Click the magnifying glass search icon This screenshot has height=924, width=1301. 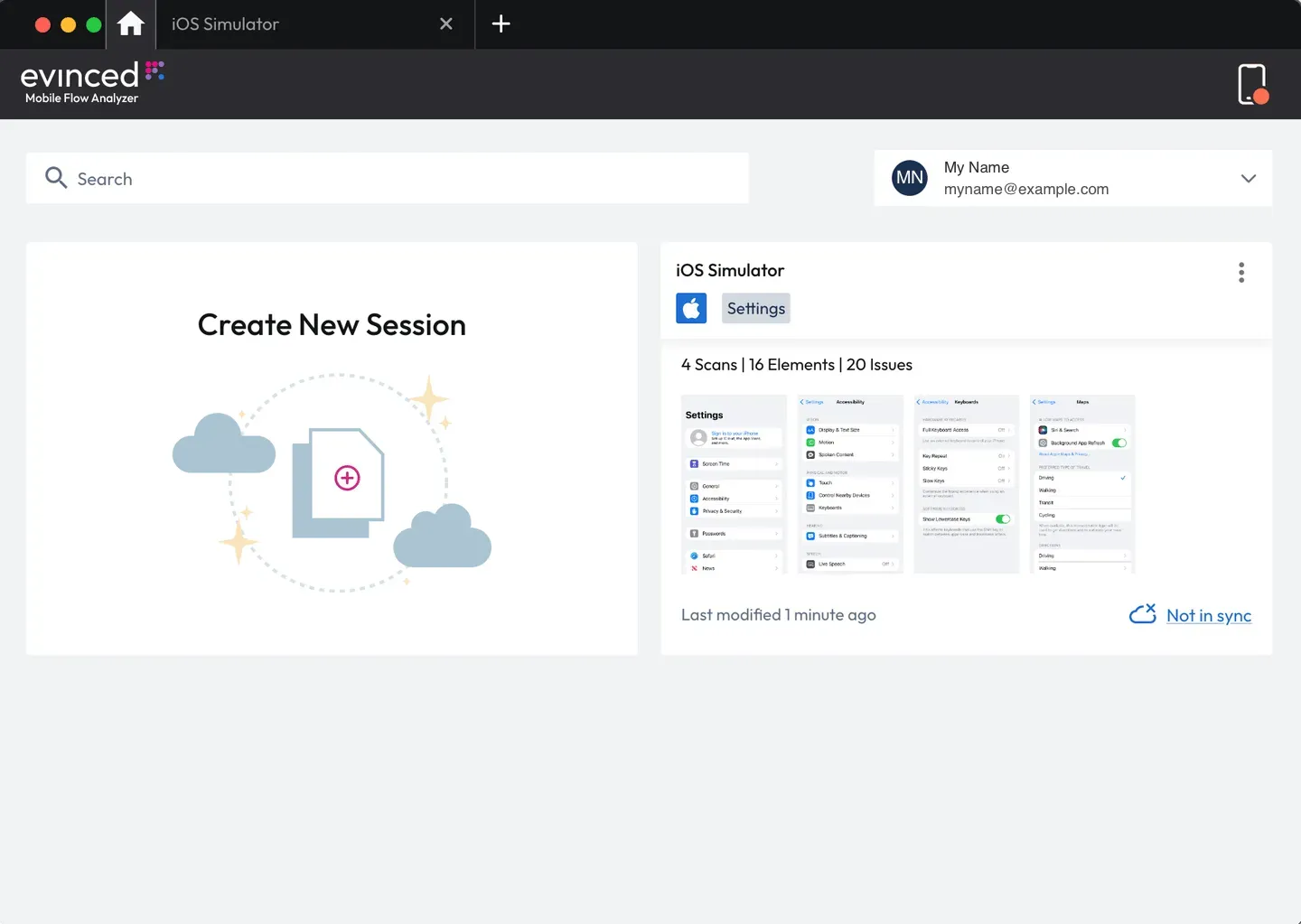click(56, 178)
